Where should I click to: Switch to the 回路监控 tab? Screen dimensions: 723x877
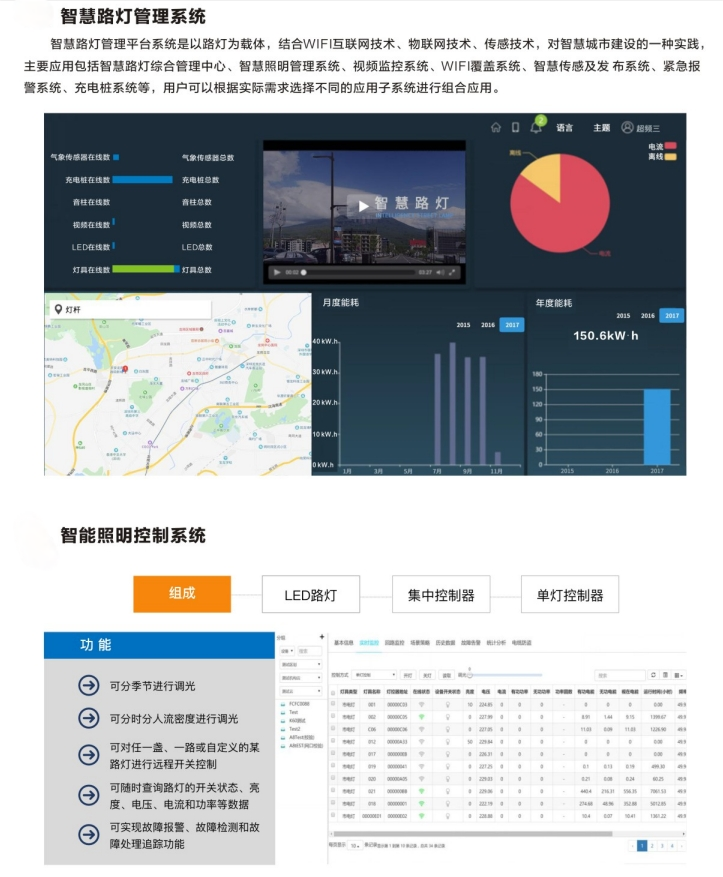[395, 643]
